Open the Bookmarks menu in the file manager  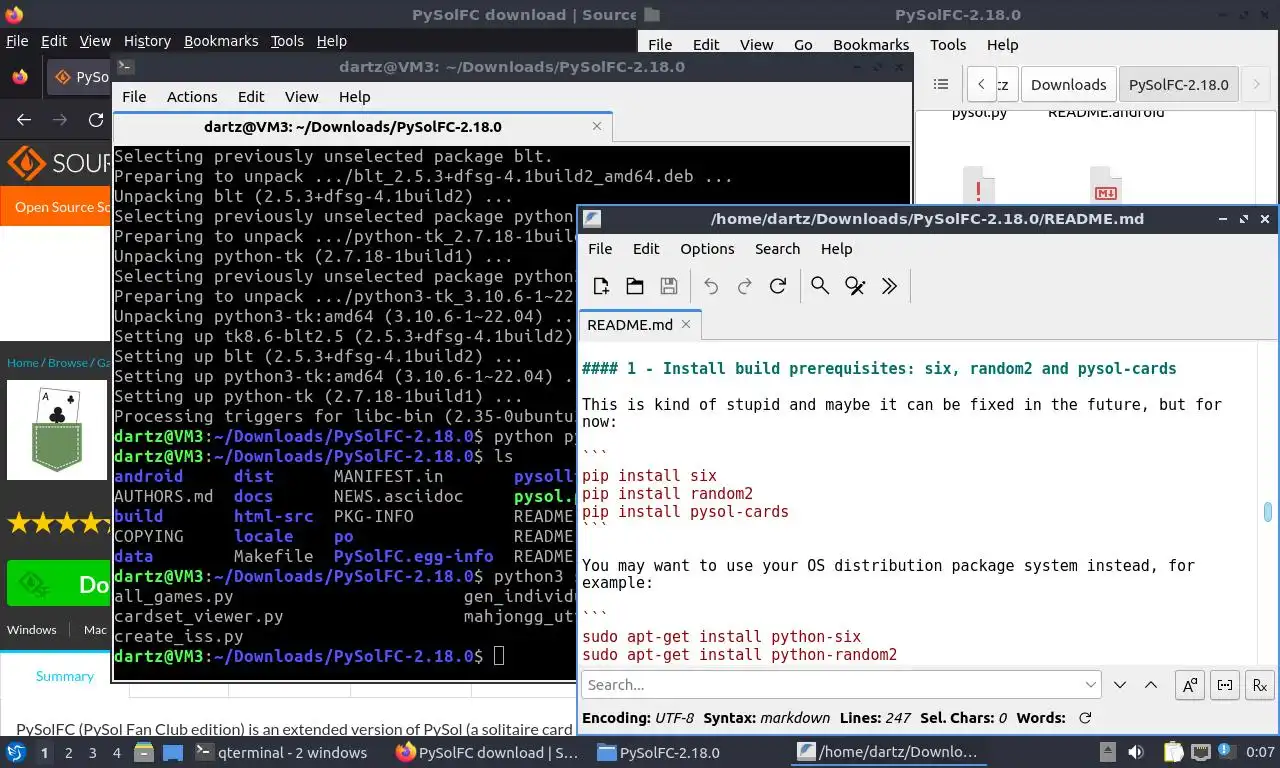(x=871, y=45)
